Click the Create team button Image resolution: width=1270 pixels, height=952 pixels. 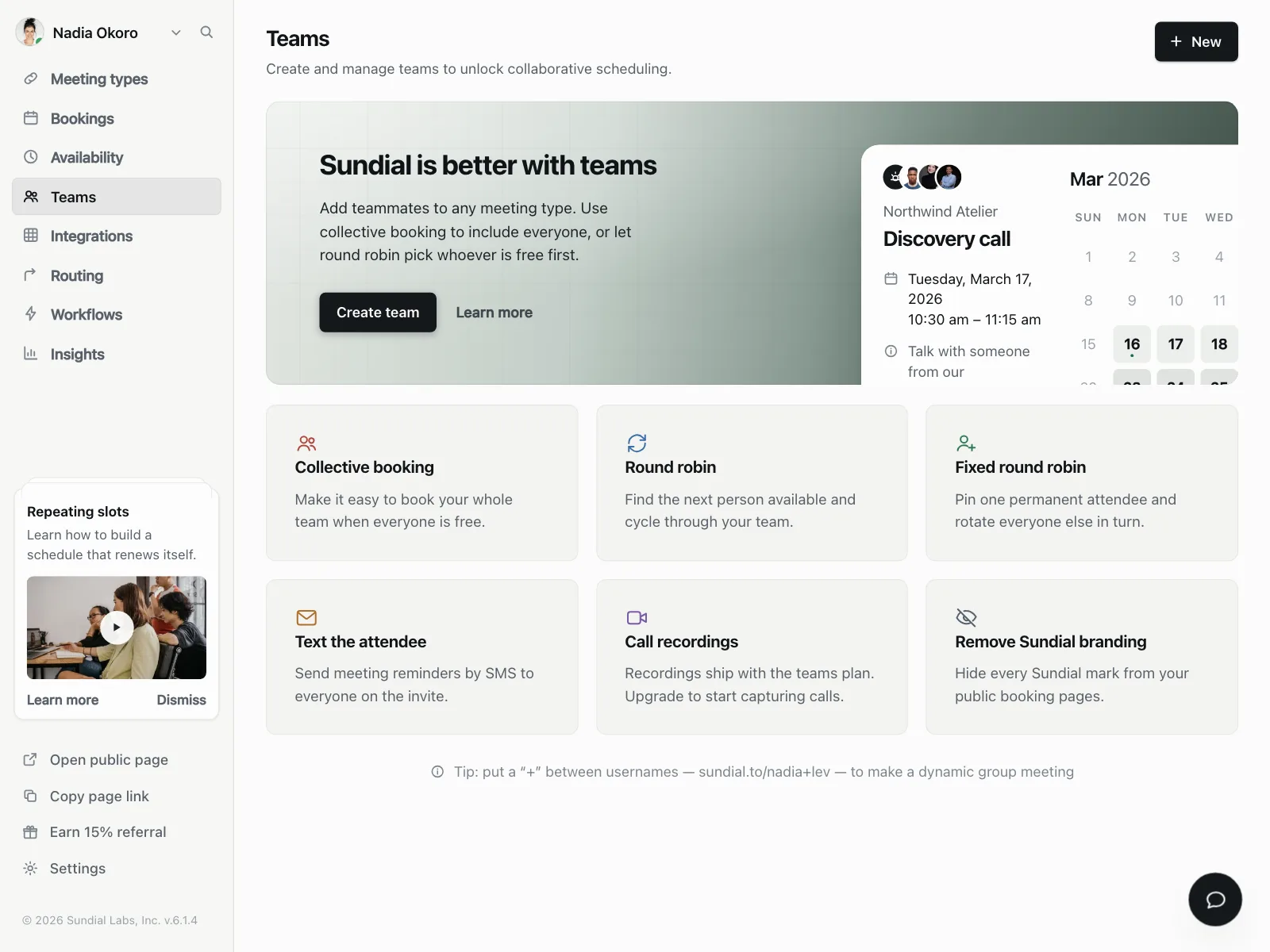click(378, 313)
